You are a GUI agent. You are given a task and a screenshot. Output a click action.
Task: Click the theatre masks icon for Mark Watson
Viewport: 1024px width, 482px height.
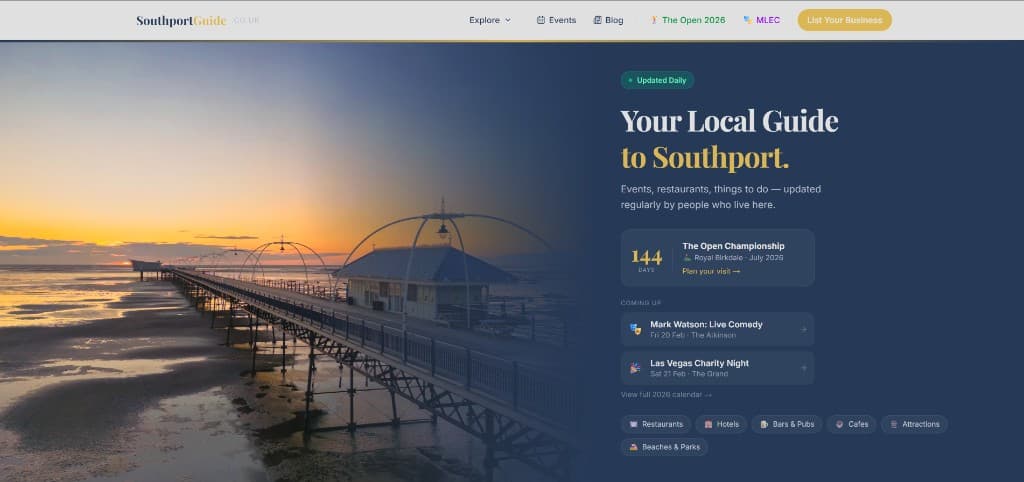[x=635, y=329]
